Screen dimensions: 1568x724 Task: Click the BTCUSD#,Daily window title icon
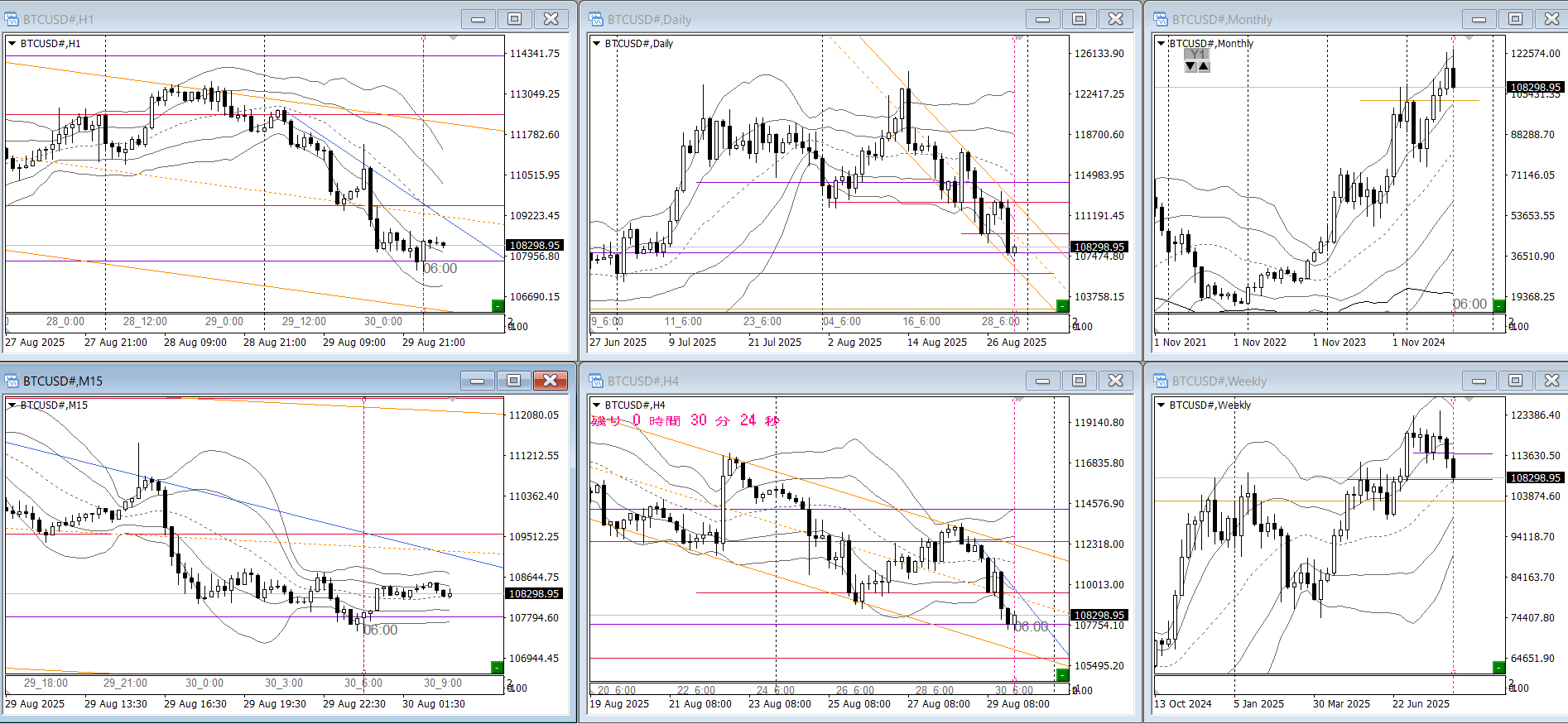(595, 19)
